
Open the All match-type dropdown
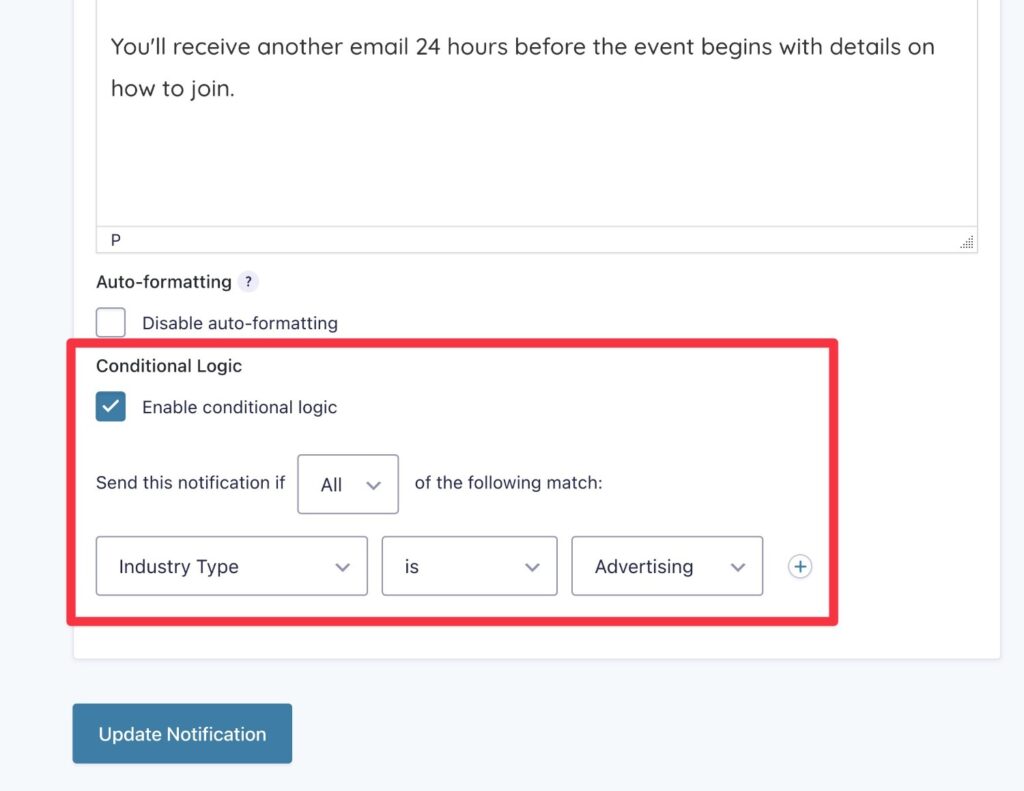(x=347, y=483)
